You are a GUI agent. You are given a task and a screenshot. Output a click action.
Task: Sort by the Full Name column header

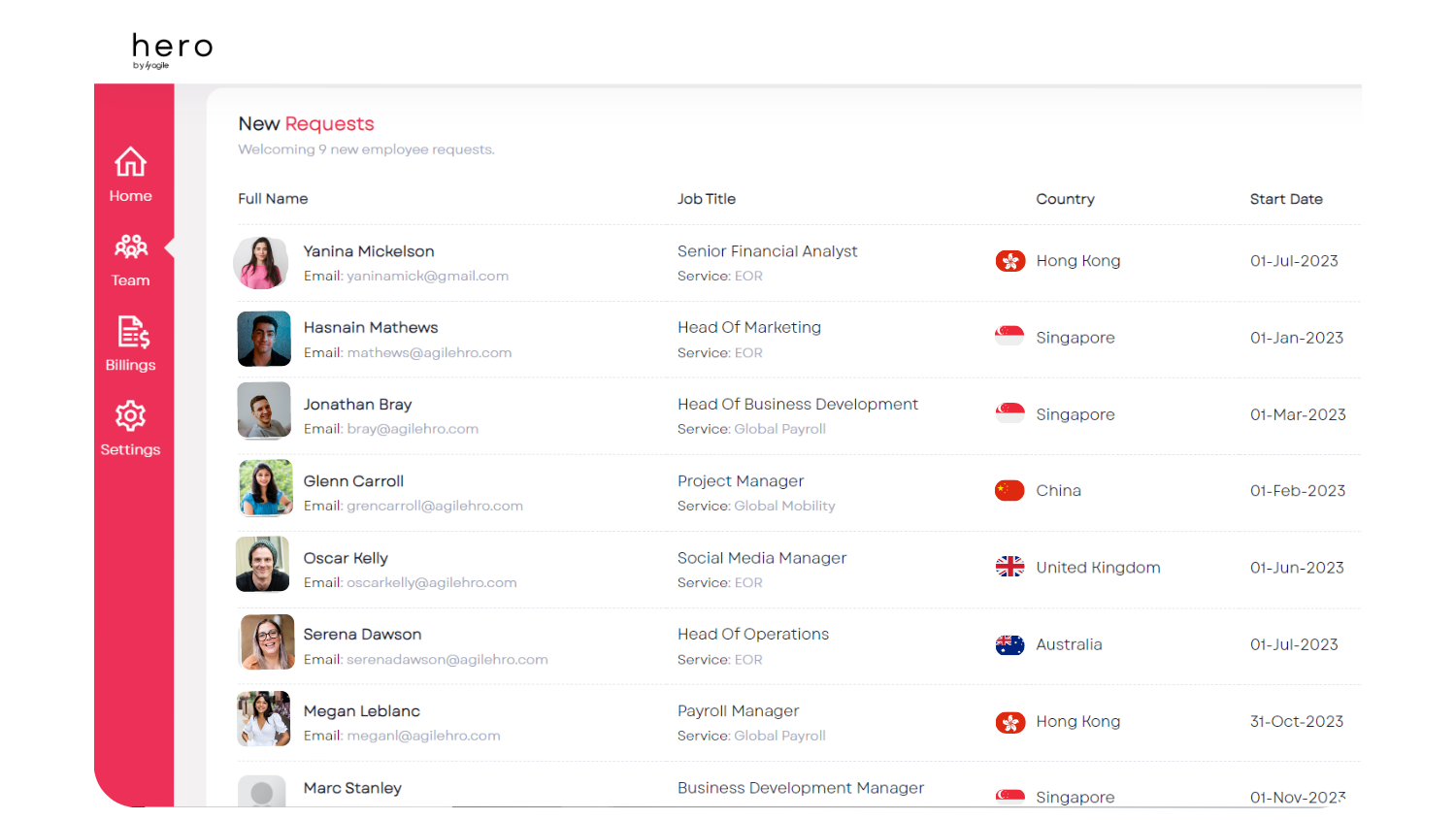coord(273,199)
